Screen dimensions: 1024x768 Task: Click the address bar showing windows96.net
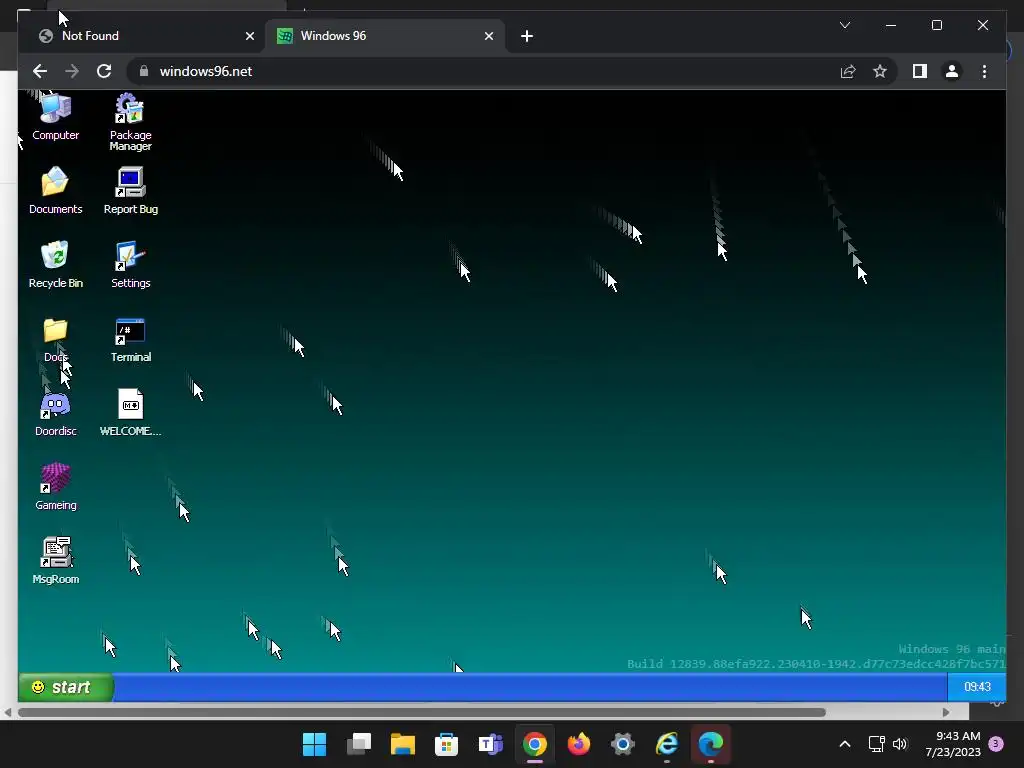[x=483, y=71]
